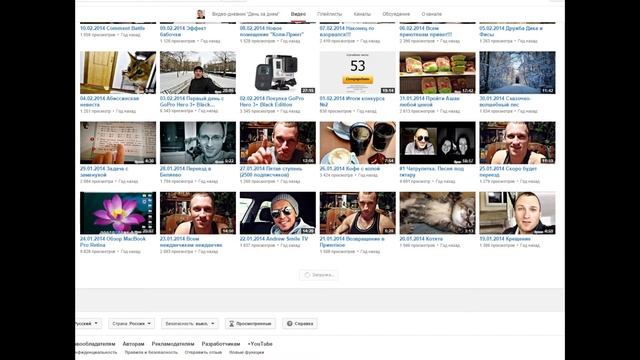Open the GoPro camera thumbnail for 02.02.2014
Image resolution: width=640 pixels, height=360 pixels.
coord(278,73)
